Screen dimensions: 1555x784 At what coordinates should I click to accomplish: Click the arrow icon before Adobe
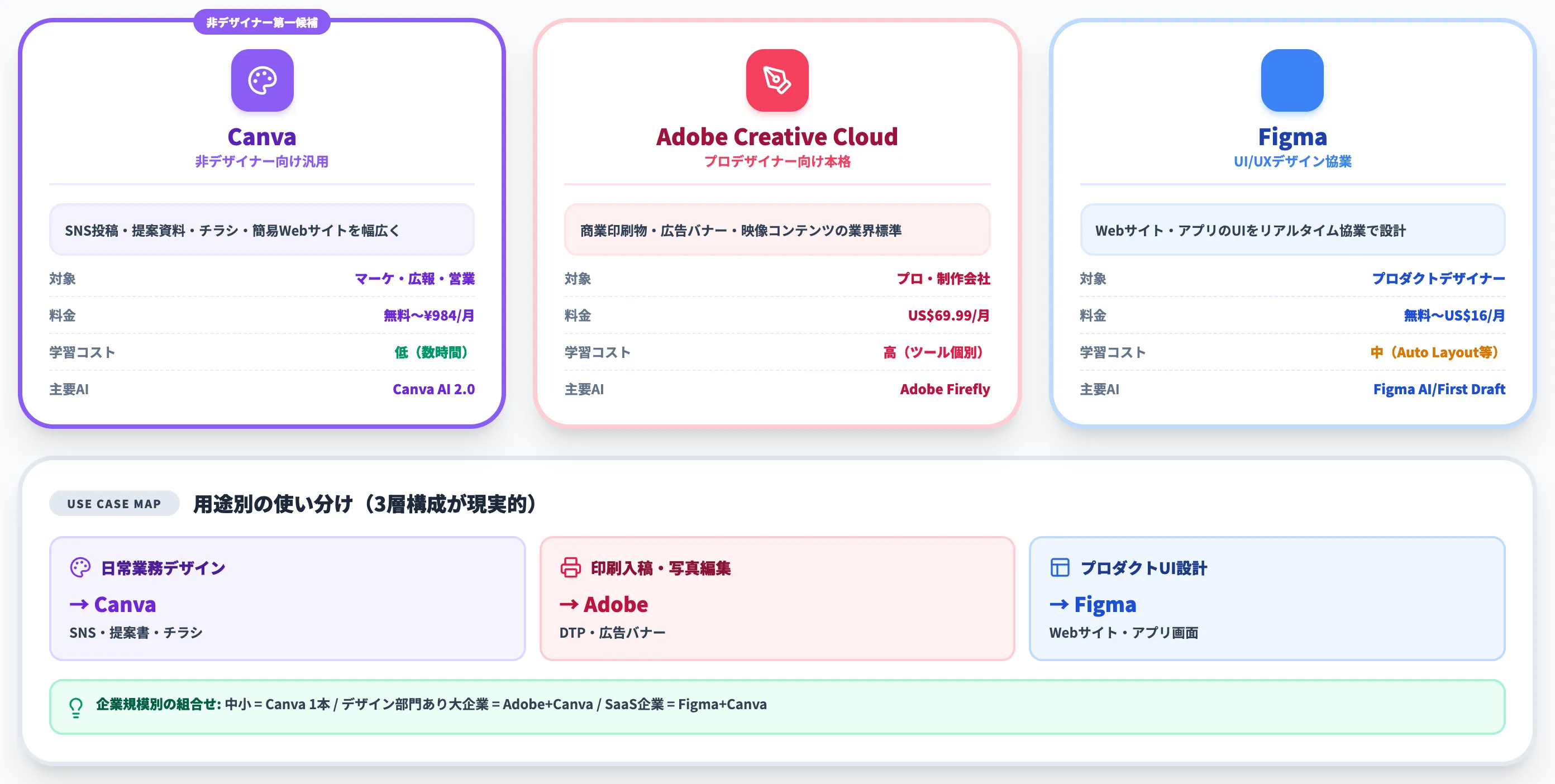click(569, 604)
